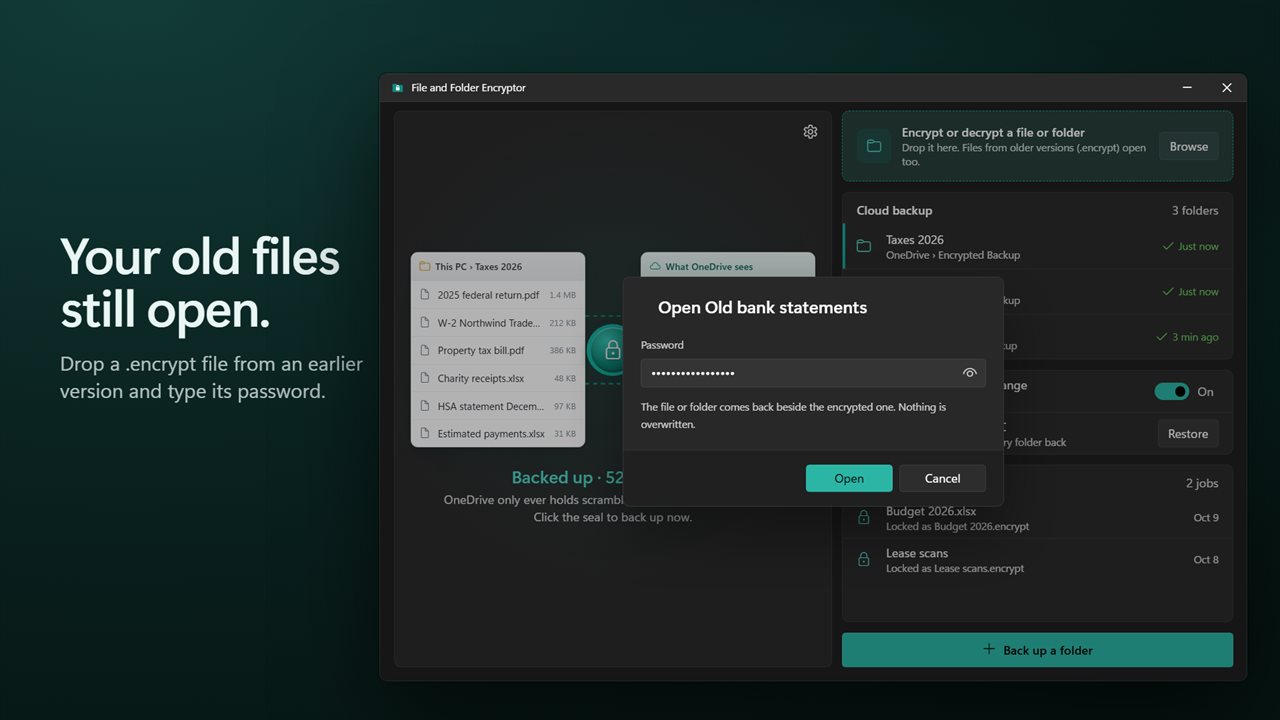Open settings with the gear icon
Screen dimensions: 1280x720
point(810,132)
